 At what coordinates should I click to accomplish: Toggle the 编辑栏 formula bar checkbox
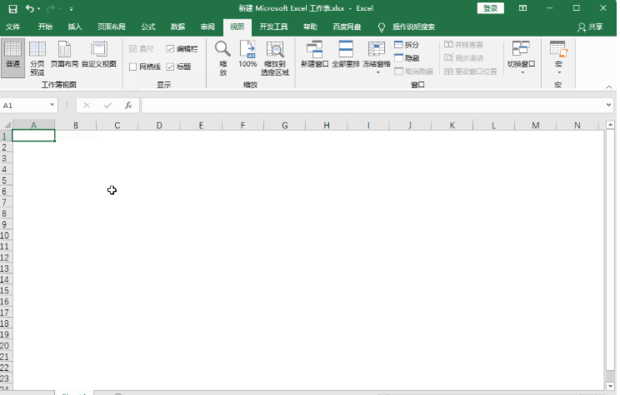170,49
